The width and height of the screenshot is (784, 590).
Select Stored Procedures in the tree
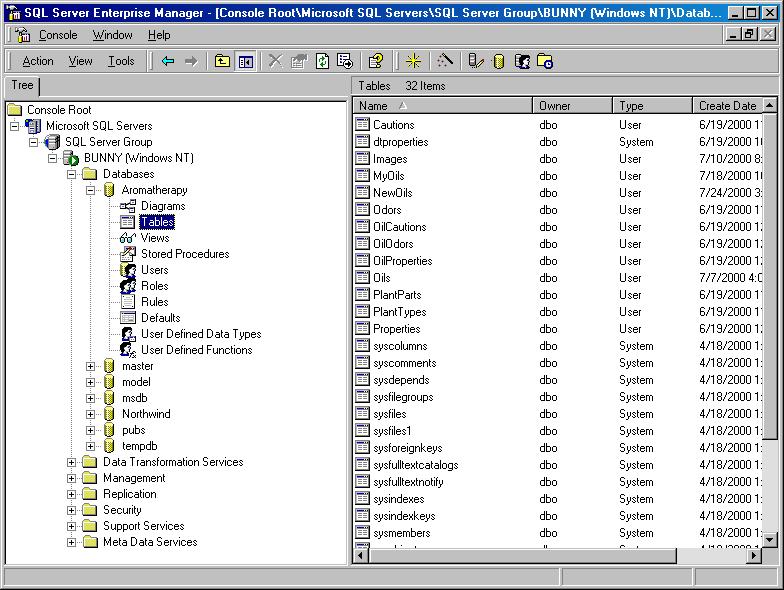click(185, 254)
